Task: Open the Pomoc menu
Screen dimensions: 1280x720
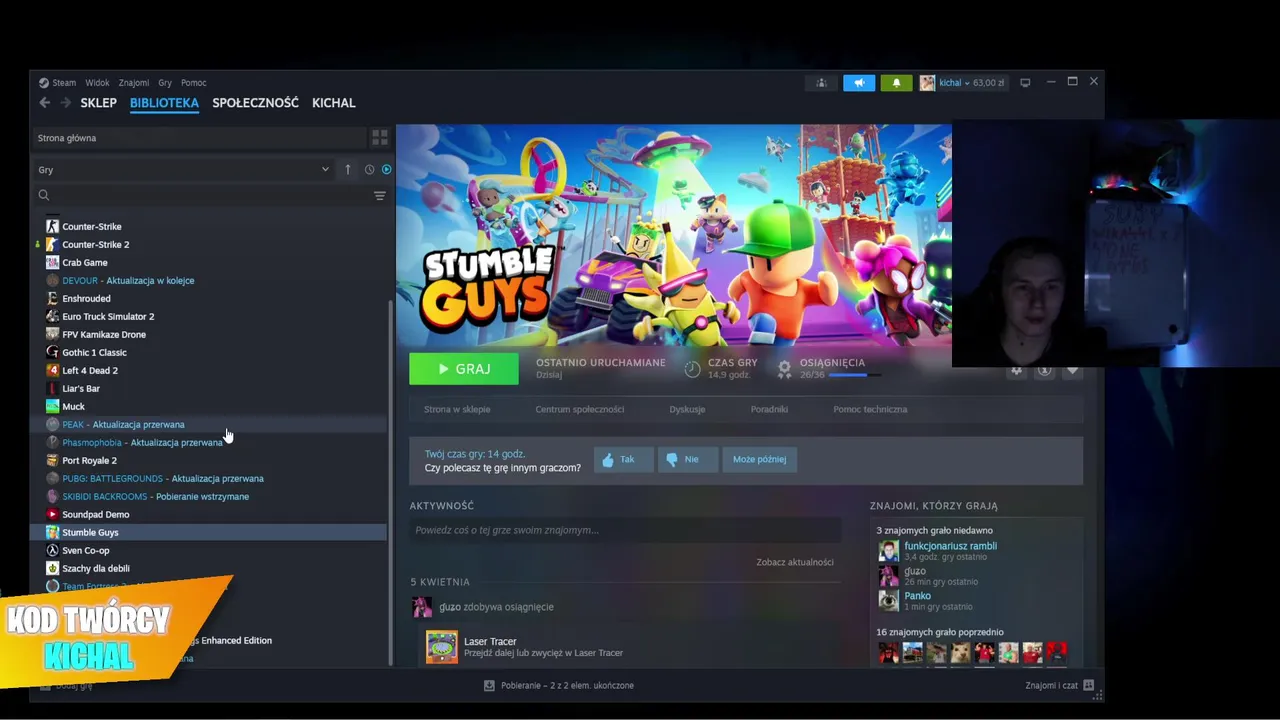Action: click(x=194, y=83)
